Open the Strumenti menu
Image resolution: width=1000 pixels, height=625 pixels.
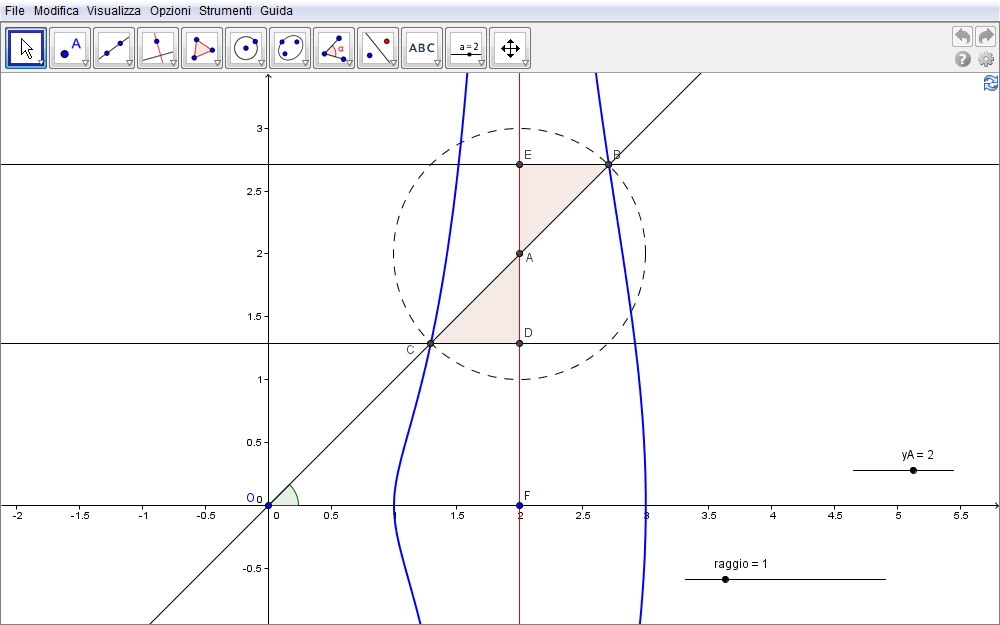pos(225,10)
